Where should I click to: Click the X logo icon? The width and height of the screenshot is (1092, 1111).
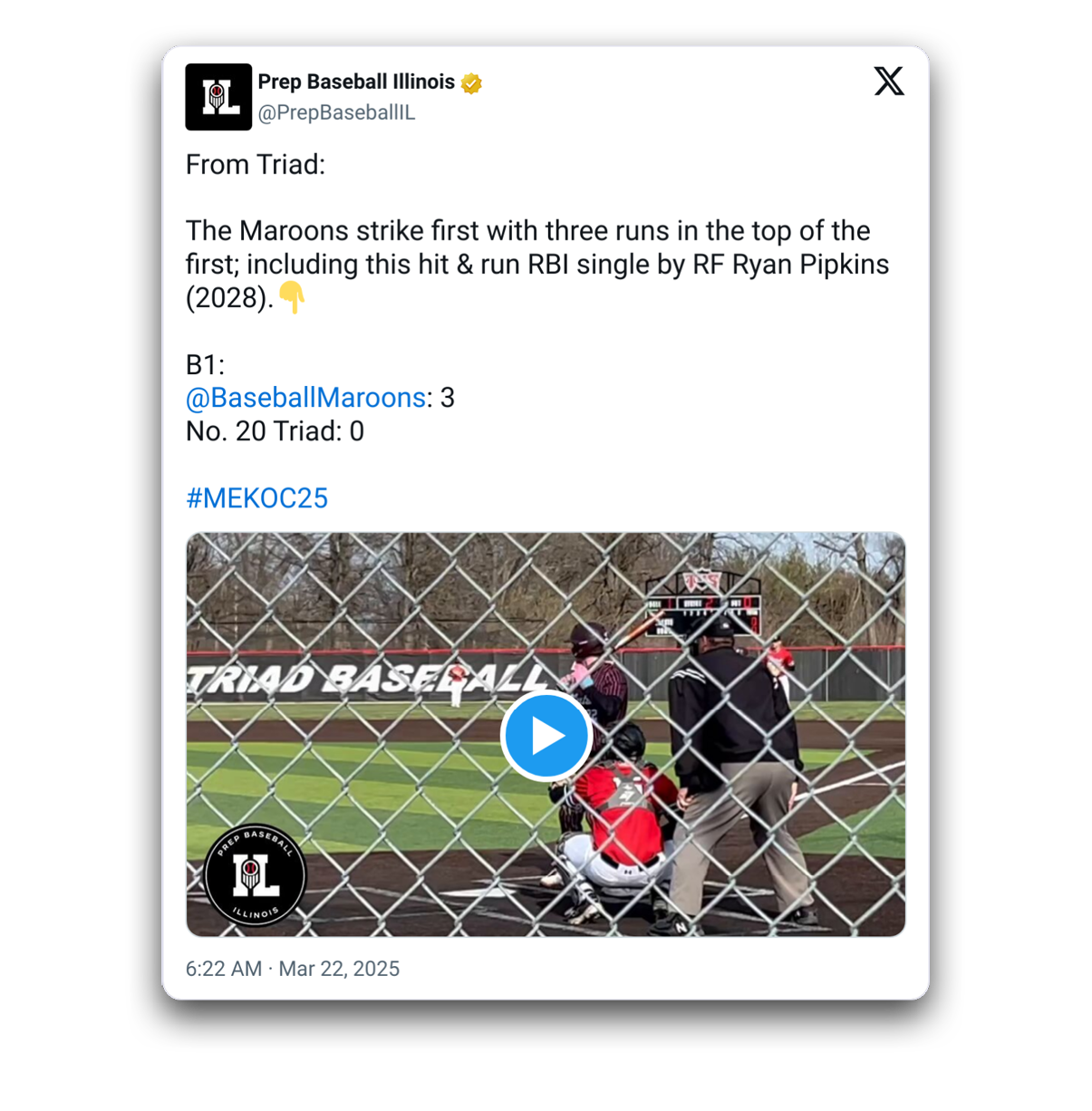(889, 82)
